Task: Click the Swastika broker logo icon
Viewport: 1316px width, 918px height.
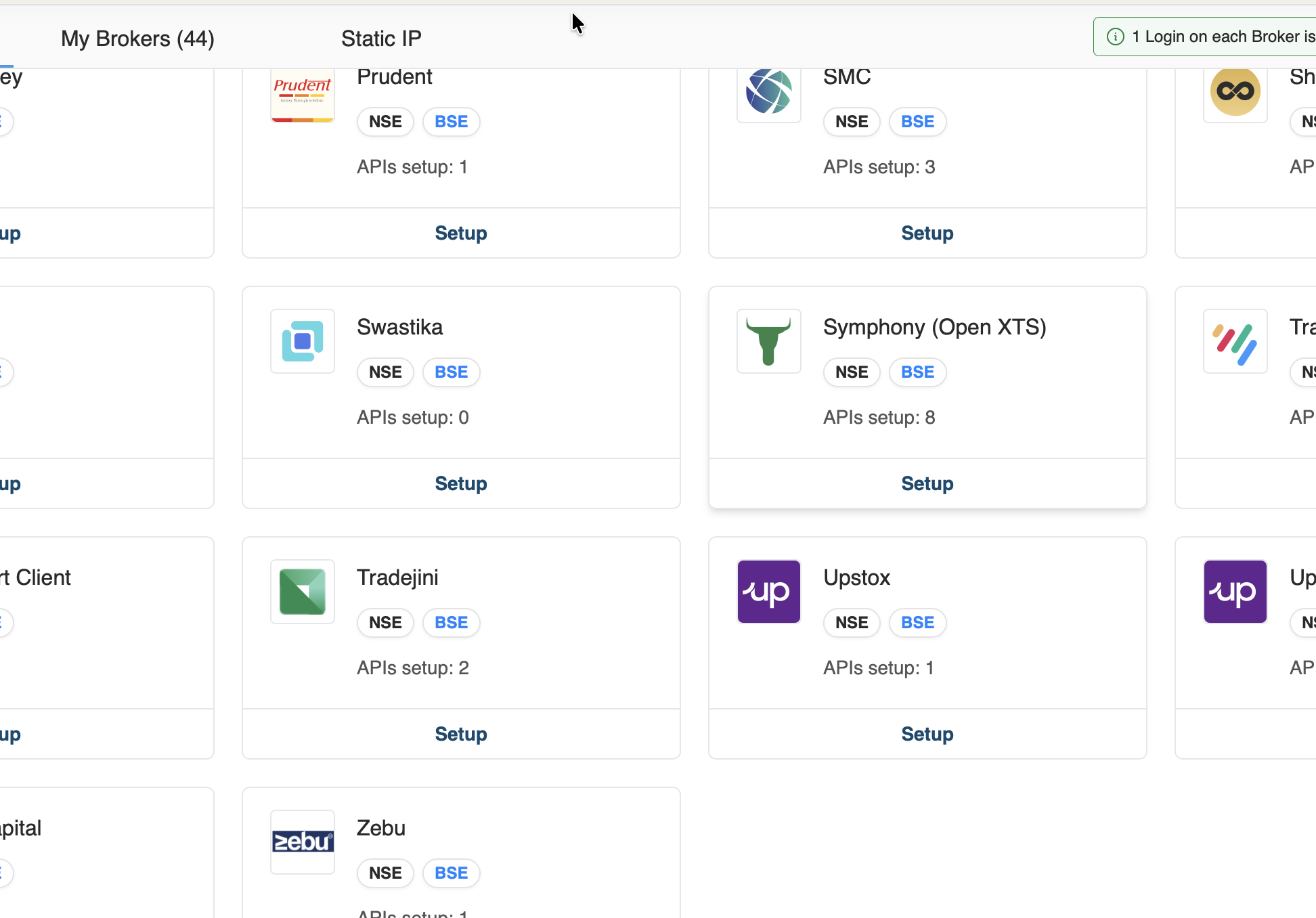Action: pos(302,341)
